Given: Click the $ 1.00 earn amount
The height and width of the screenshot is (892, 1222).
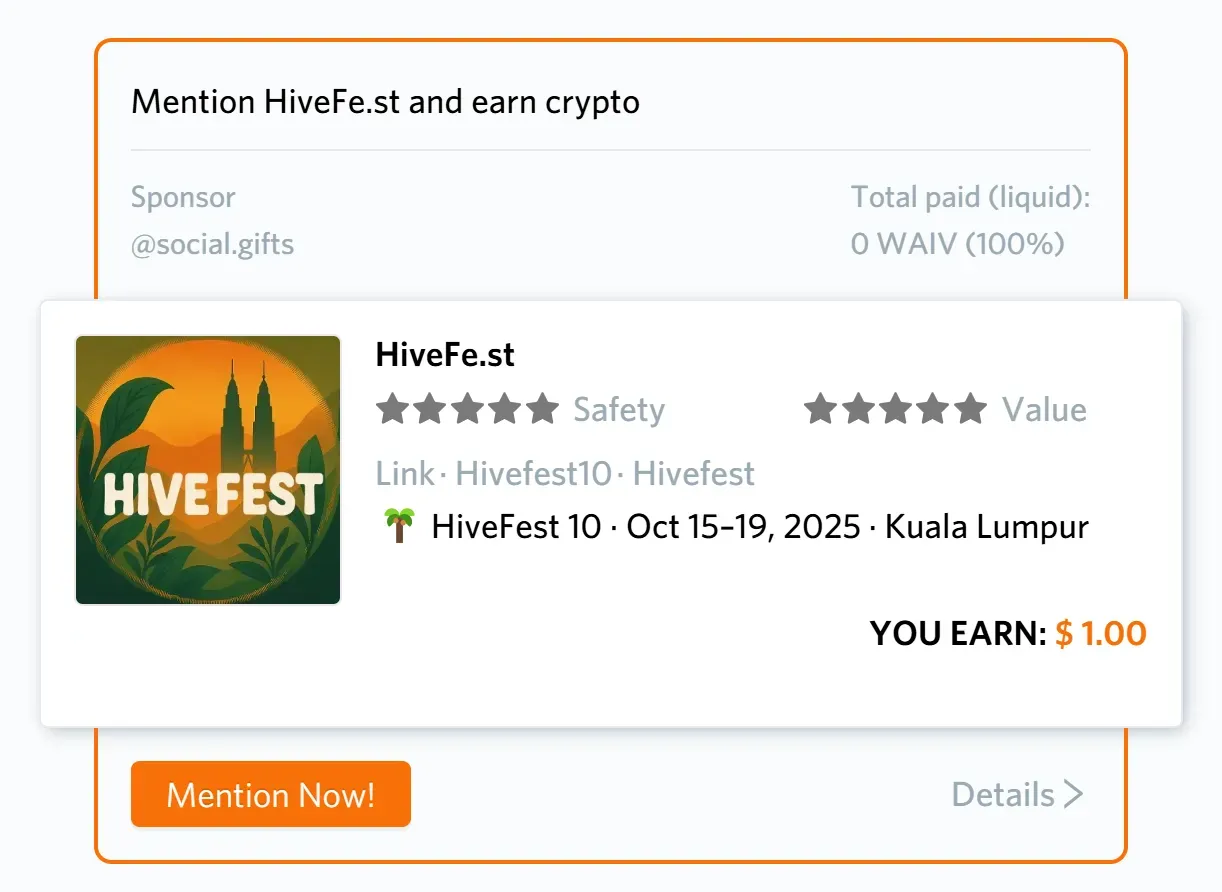Looking at the screenshot, I should click(x=1101, y=633).
